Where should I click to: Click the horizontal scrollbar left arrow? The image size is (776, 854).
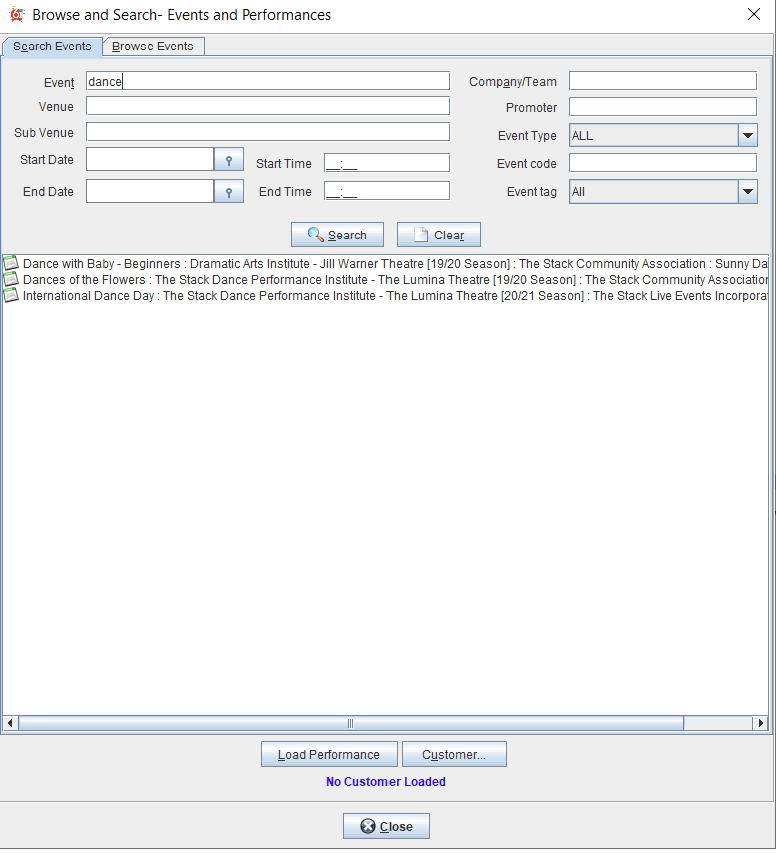pyautogui.click(x=10, y=723)
